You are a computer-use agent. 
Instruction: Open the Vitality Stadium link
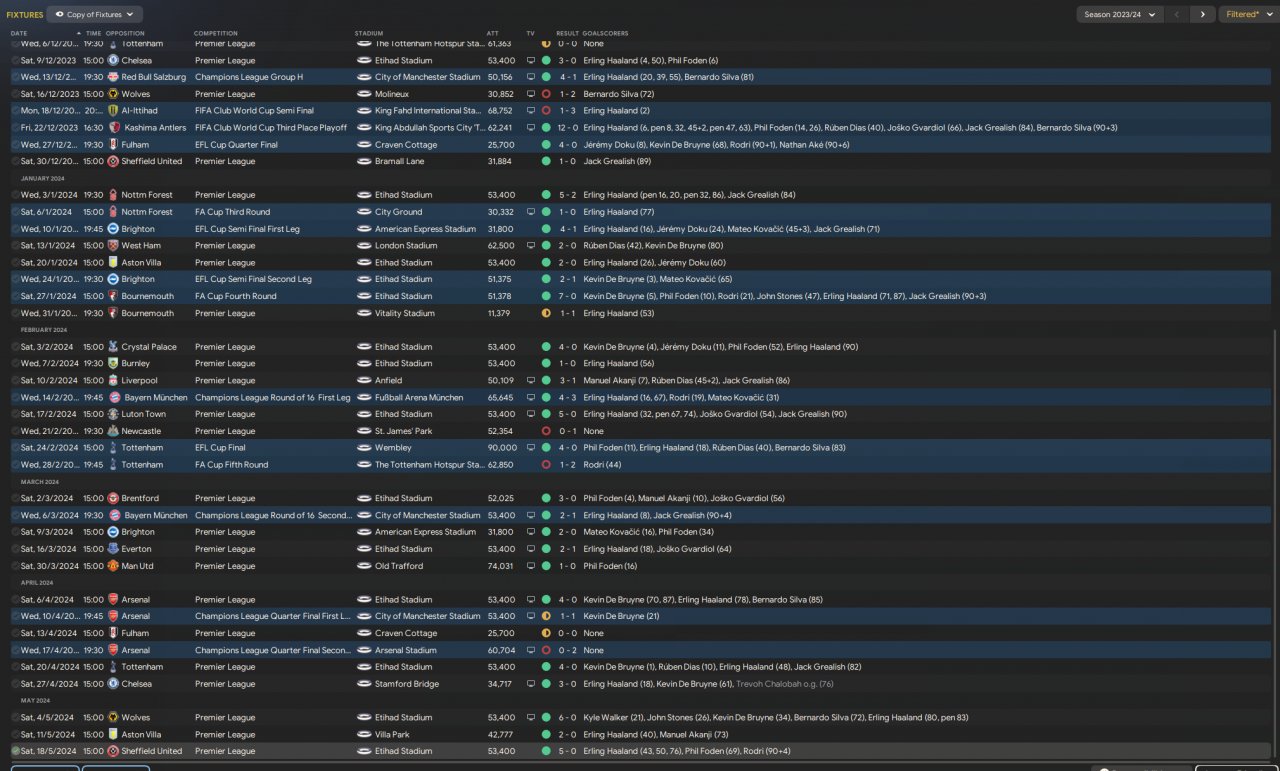click(x=405, y=313)
